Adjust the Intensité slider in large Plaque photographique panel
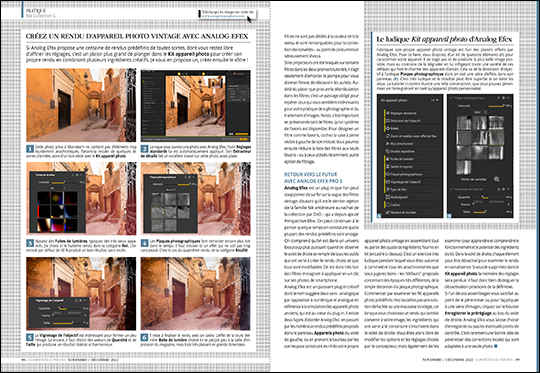The image size is (540, 373). pyautogui.click(x=496, y=106)
